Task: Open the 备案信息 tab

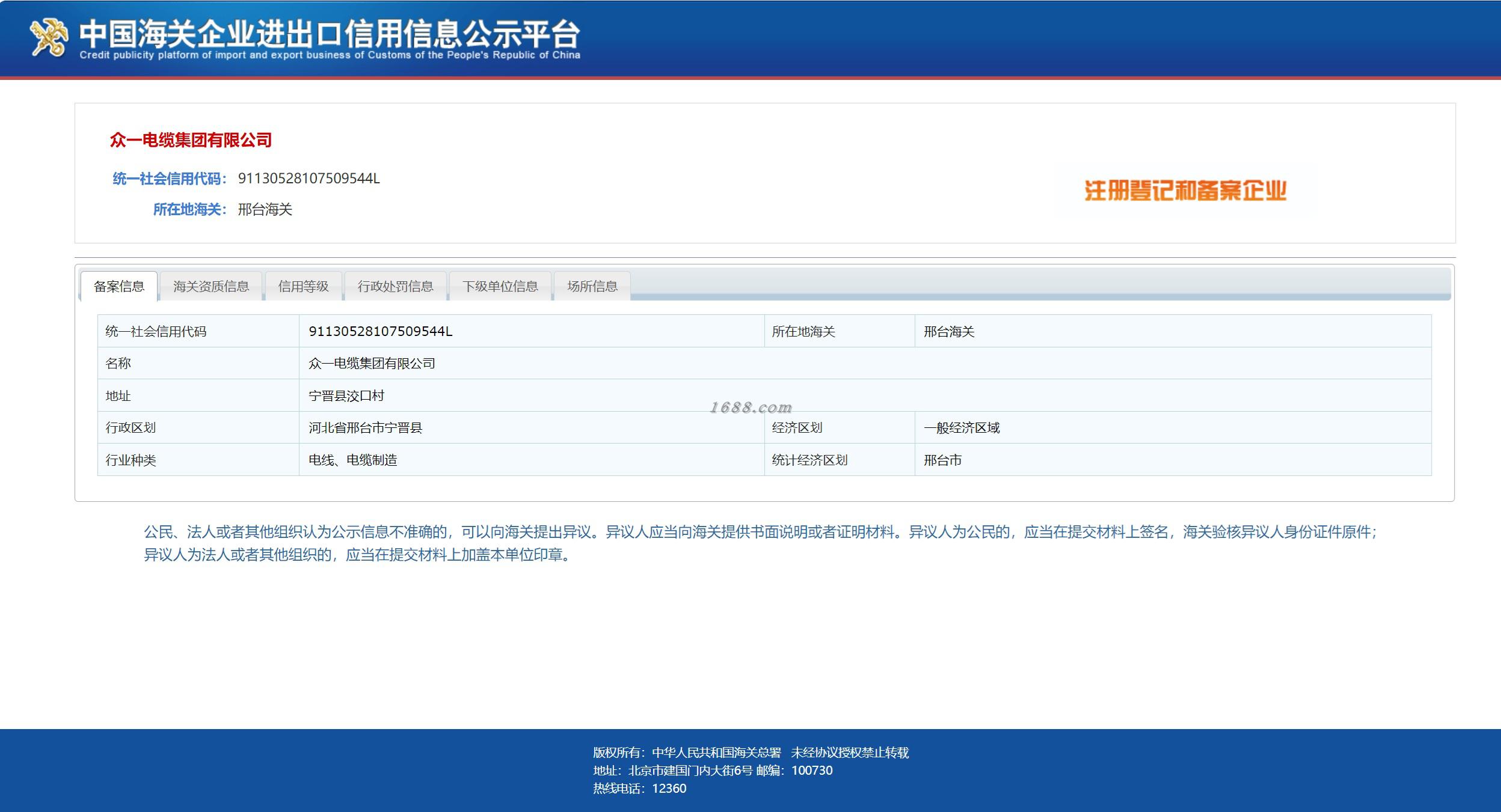Action: [x=119, y=286]
